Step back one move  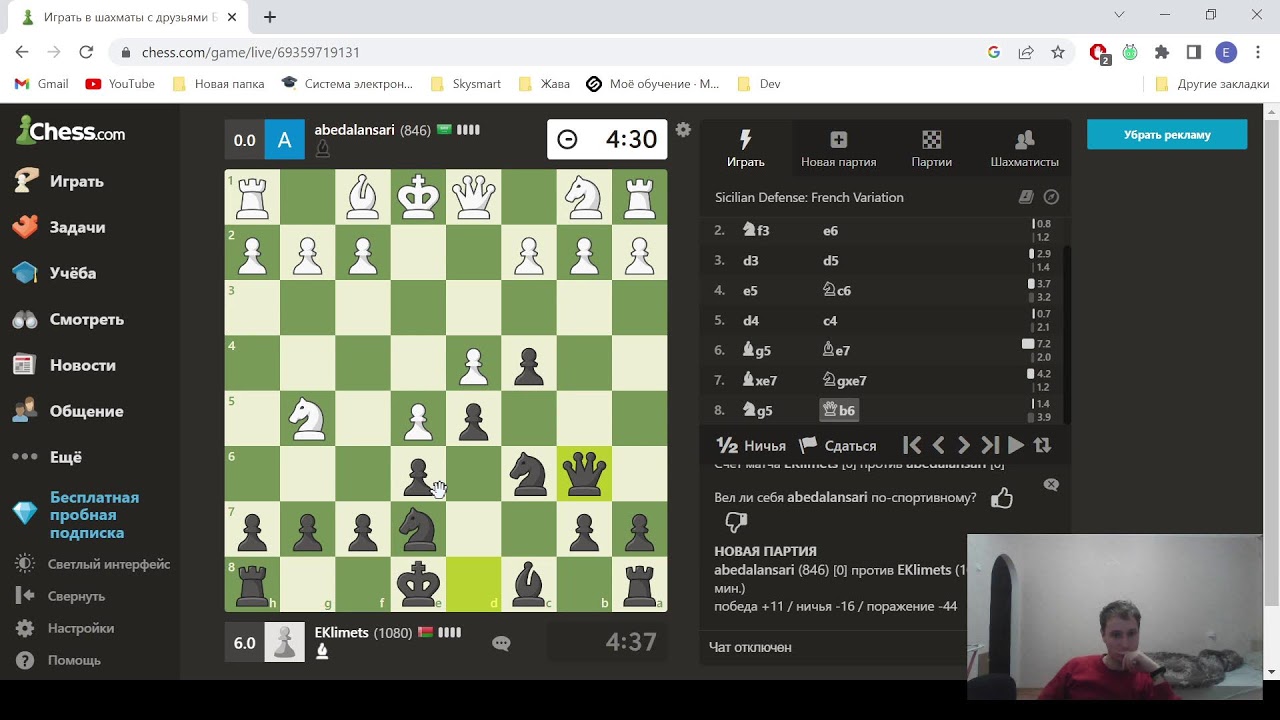click(938, 445)
